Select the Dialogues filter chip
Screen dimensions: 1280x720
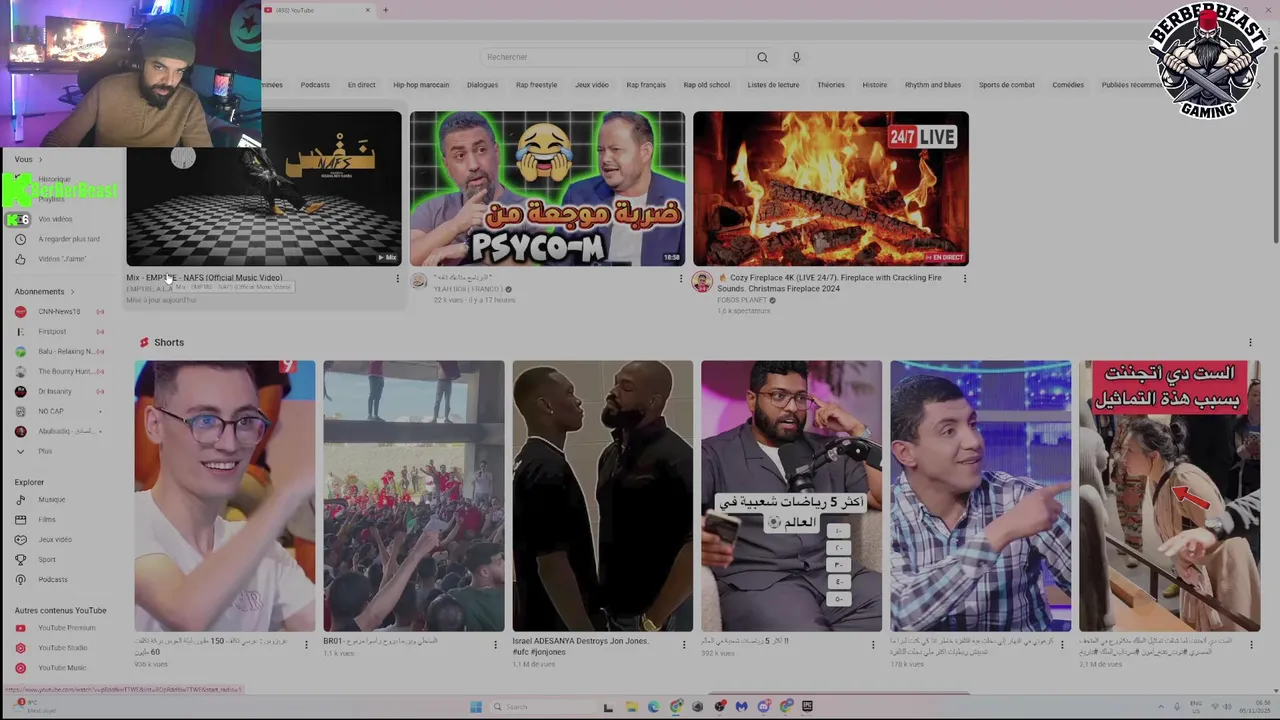click(x=482, y=85)
